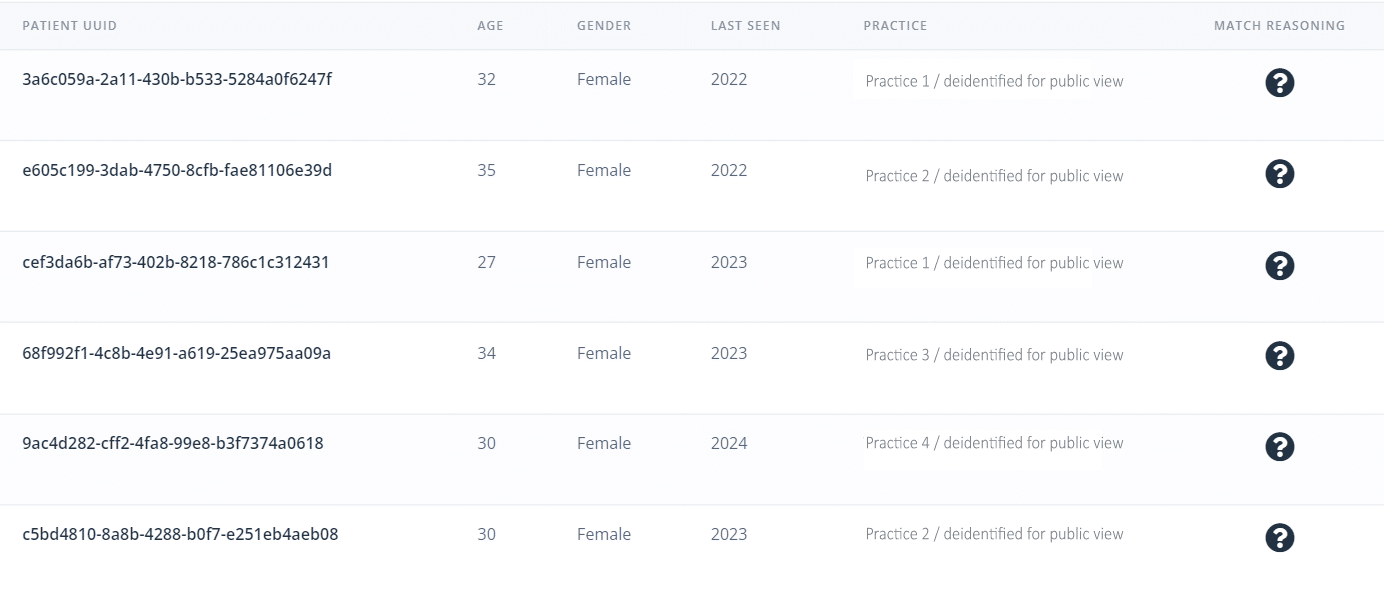Image resolution: width=1384 pixels, height=589 pixels.
Task: Show match reasoning for patient c5bd4810
Action: click(1279, 538)
